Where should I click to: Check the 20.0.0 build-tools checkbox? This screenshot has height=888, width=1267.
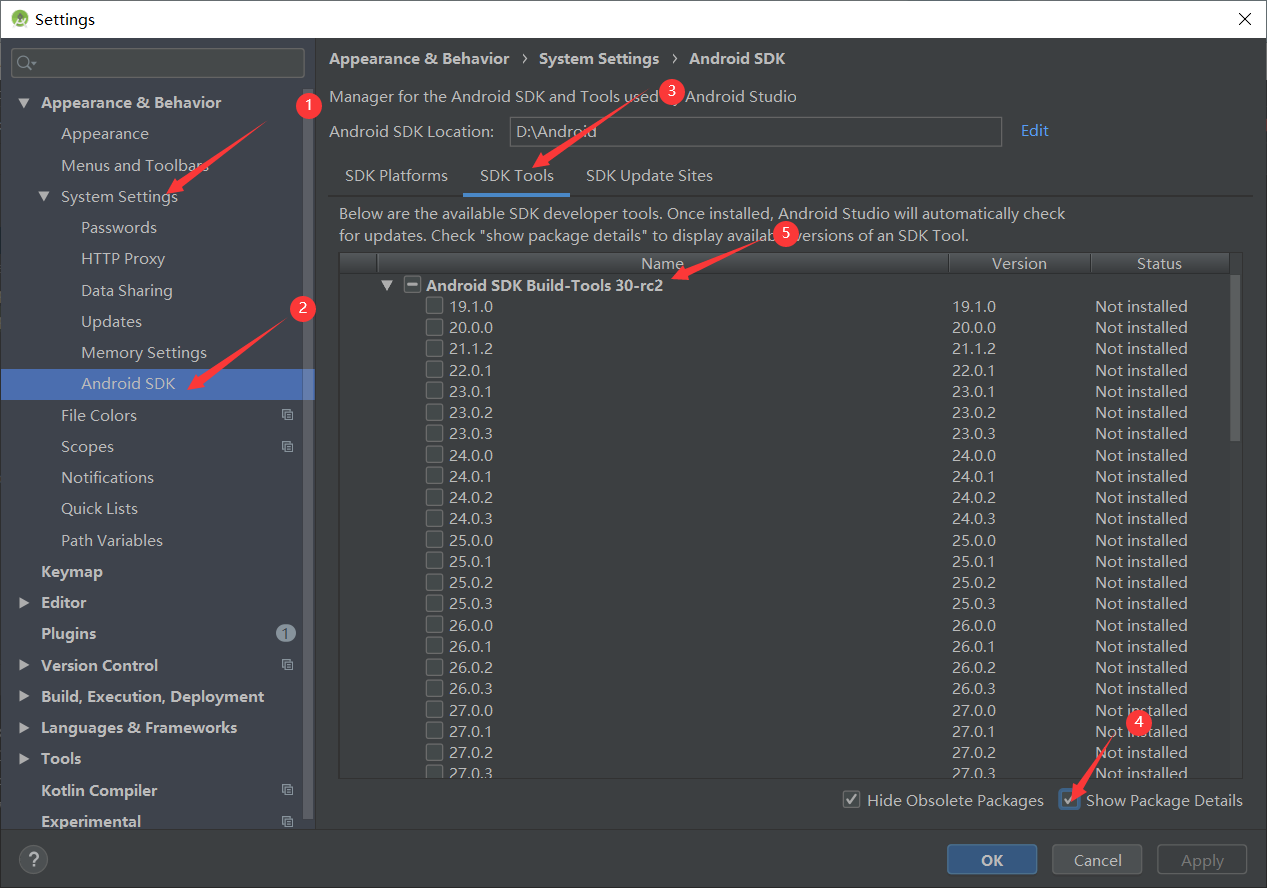pyautogui.click(x=434, y=327)
